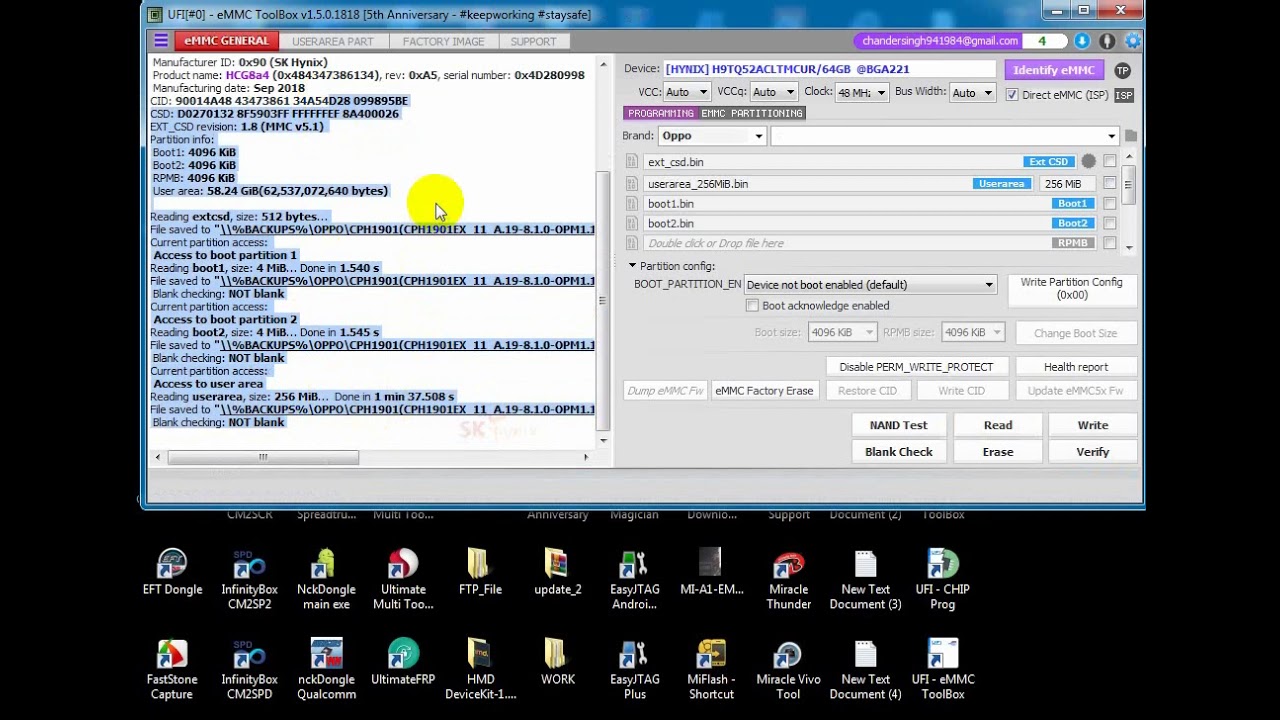This screenshot has width=1280, height=720.
Task: Open MiFlash Shortcut desktop icon
Action: tap(711, 670)
